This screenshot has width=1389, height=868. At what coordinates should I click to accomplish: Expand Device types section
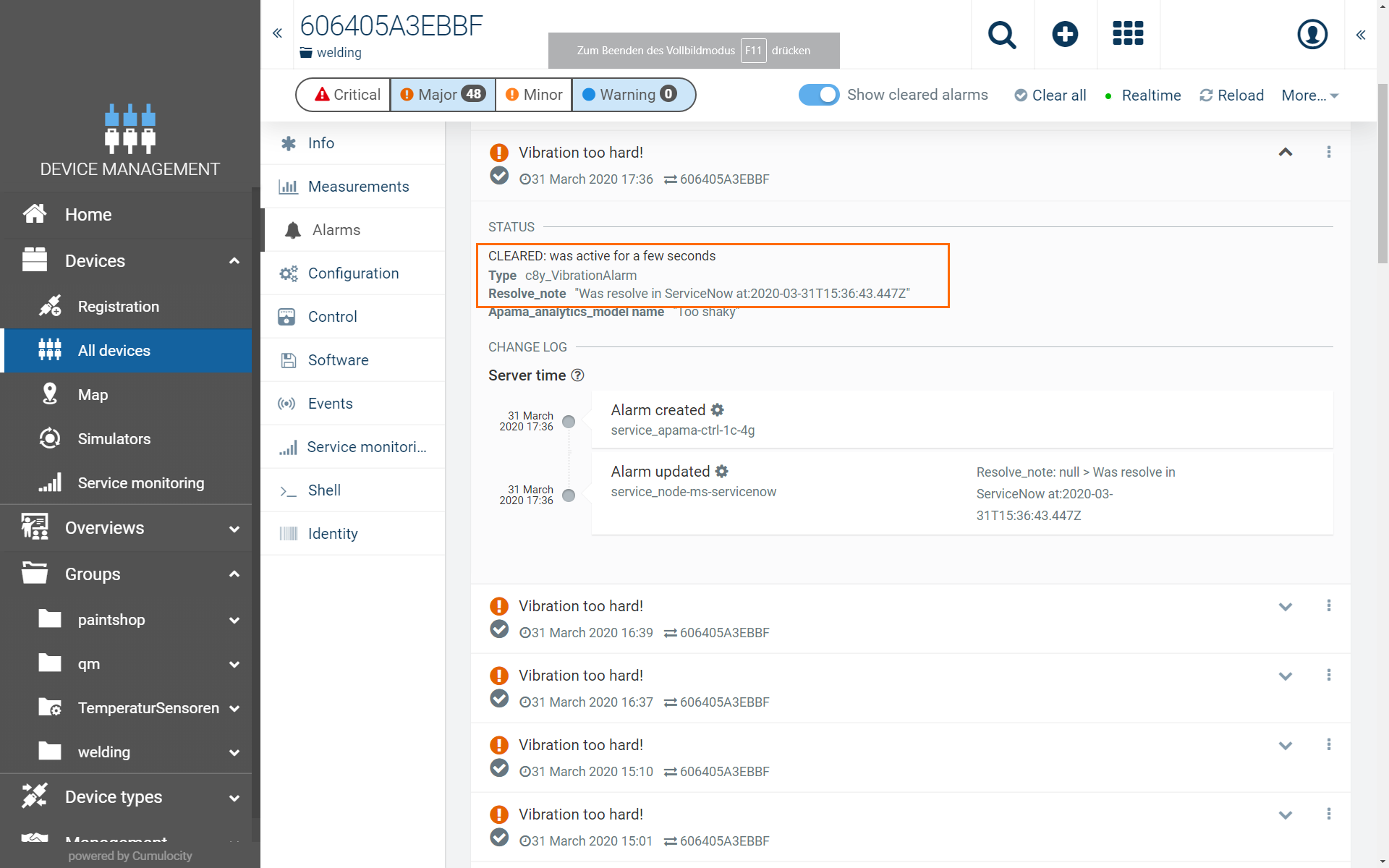[234, 799]
